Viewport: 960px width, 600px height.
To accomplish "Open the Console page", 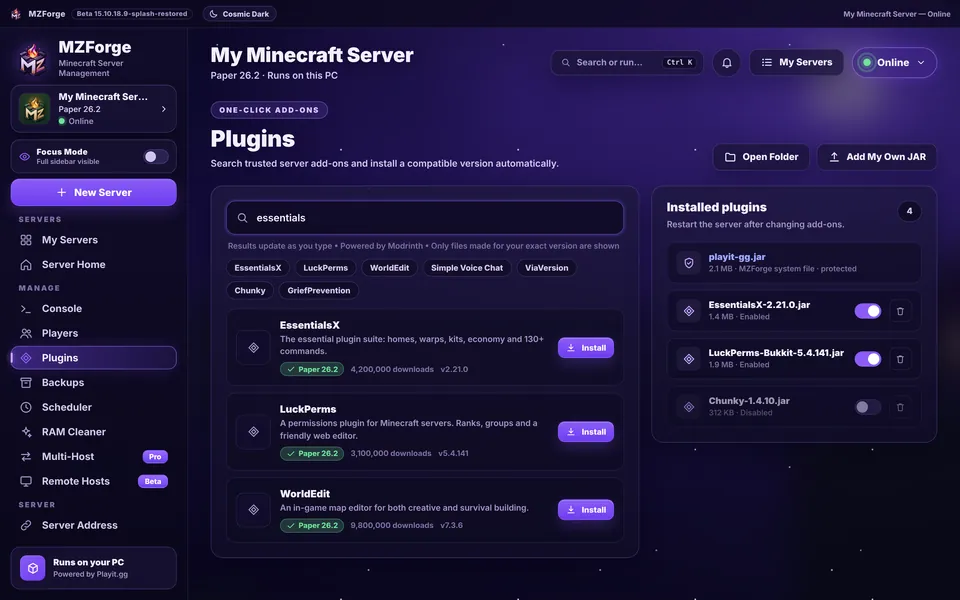I will [x=94, y=309].
